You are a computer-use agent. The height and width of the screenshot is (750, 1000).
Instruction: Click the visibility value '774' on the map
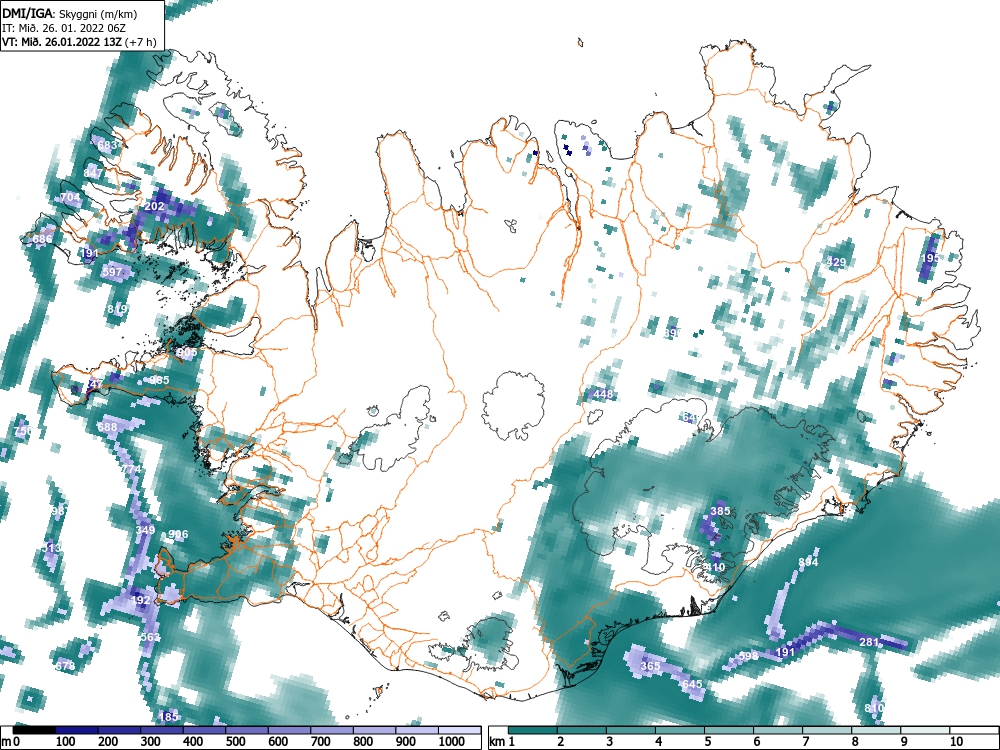[x=131, y=469]
